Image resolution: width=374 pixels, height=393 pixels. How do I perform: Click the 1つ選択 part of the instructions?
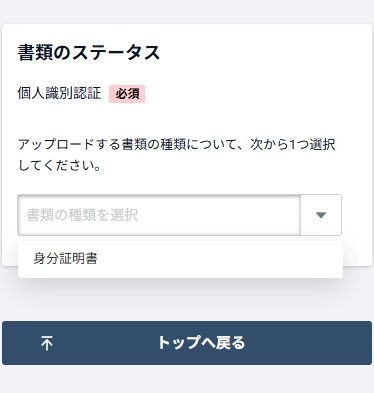coord(313,145)
